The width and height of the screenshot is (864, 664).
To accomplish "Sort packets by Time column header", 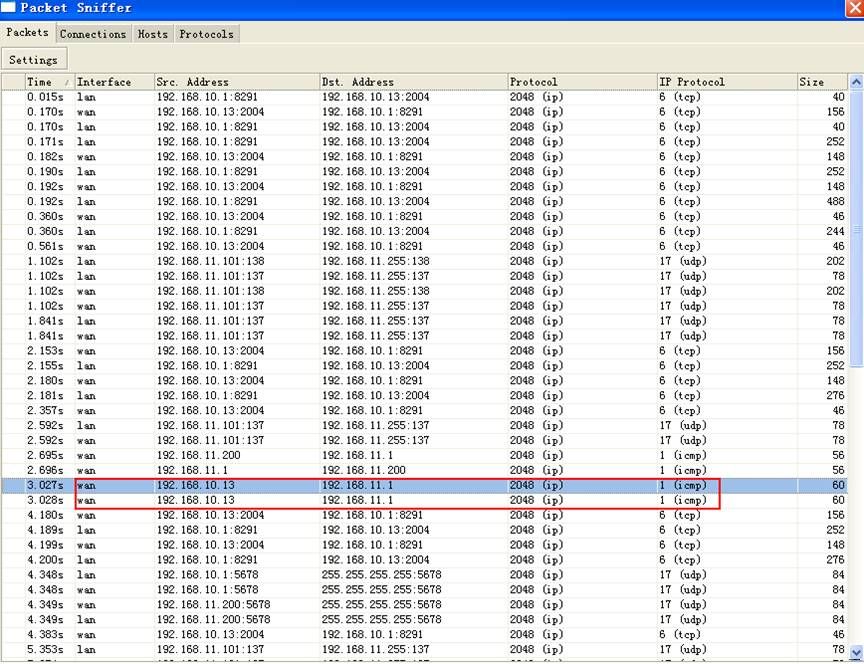I will [x=48, y=82].
